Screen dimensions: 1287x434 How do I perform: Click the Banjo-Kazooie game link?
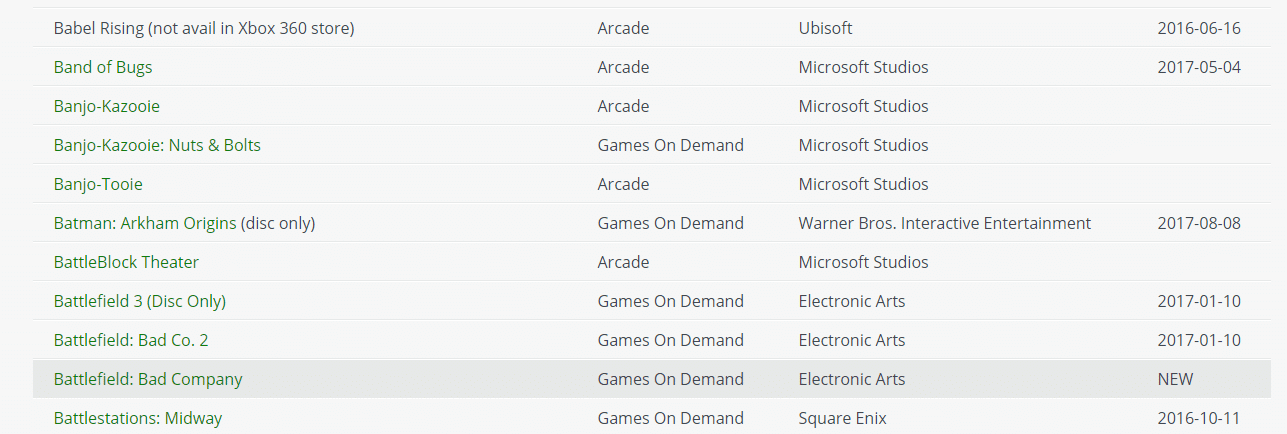[107, 106]
